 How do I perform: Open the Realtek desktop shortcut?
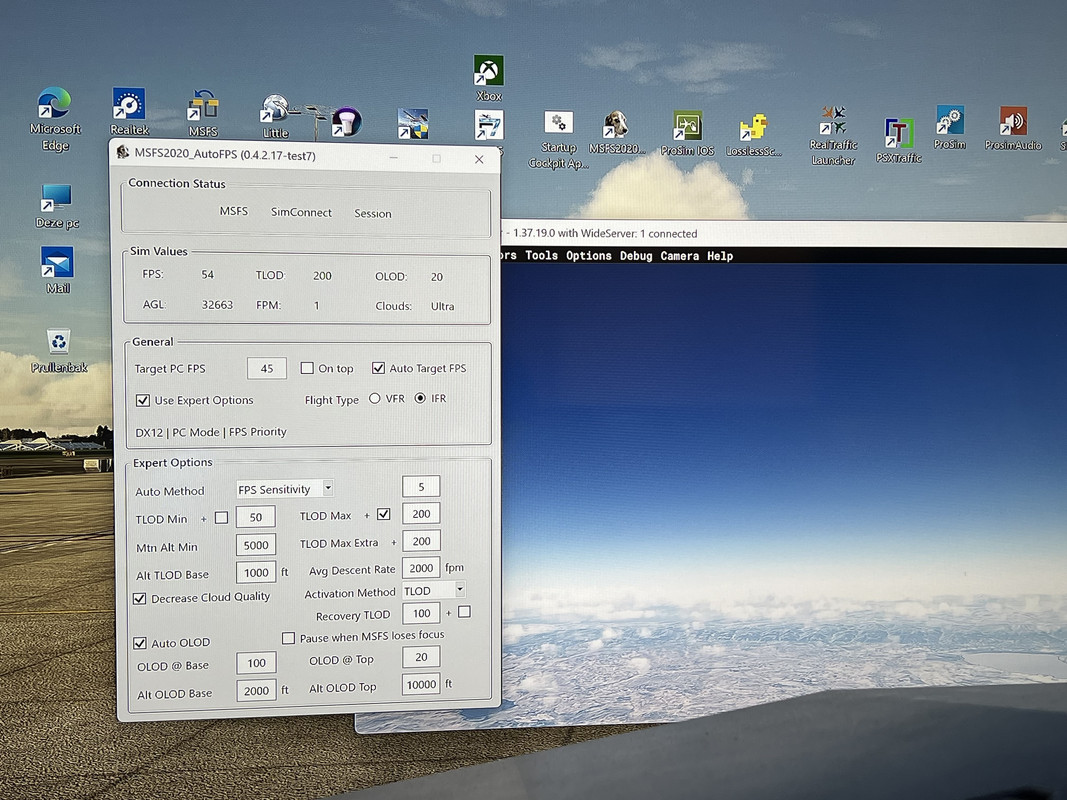[129, 111]
